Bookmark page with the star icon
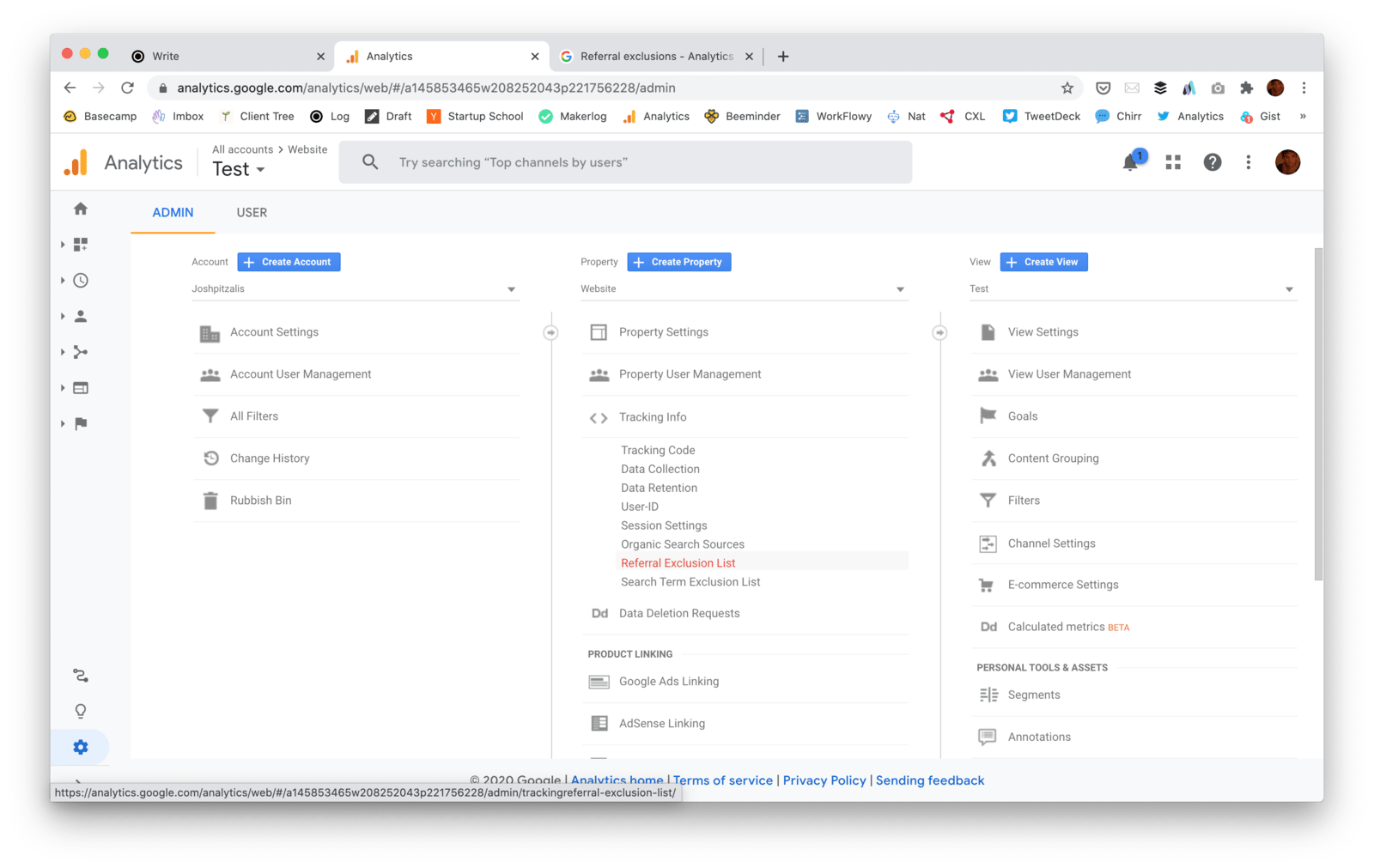 [1067, 88]
